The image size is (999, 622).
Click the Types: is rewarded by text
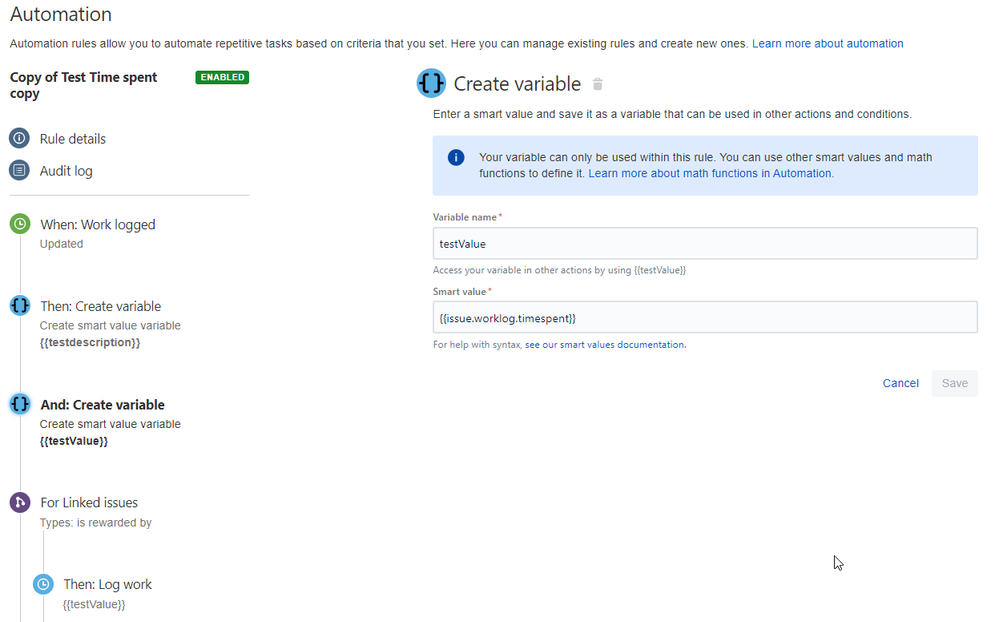tap(96, 523)
